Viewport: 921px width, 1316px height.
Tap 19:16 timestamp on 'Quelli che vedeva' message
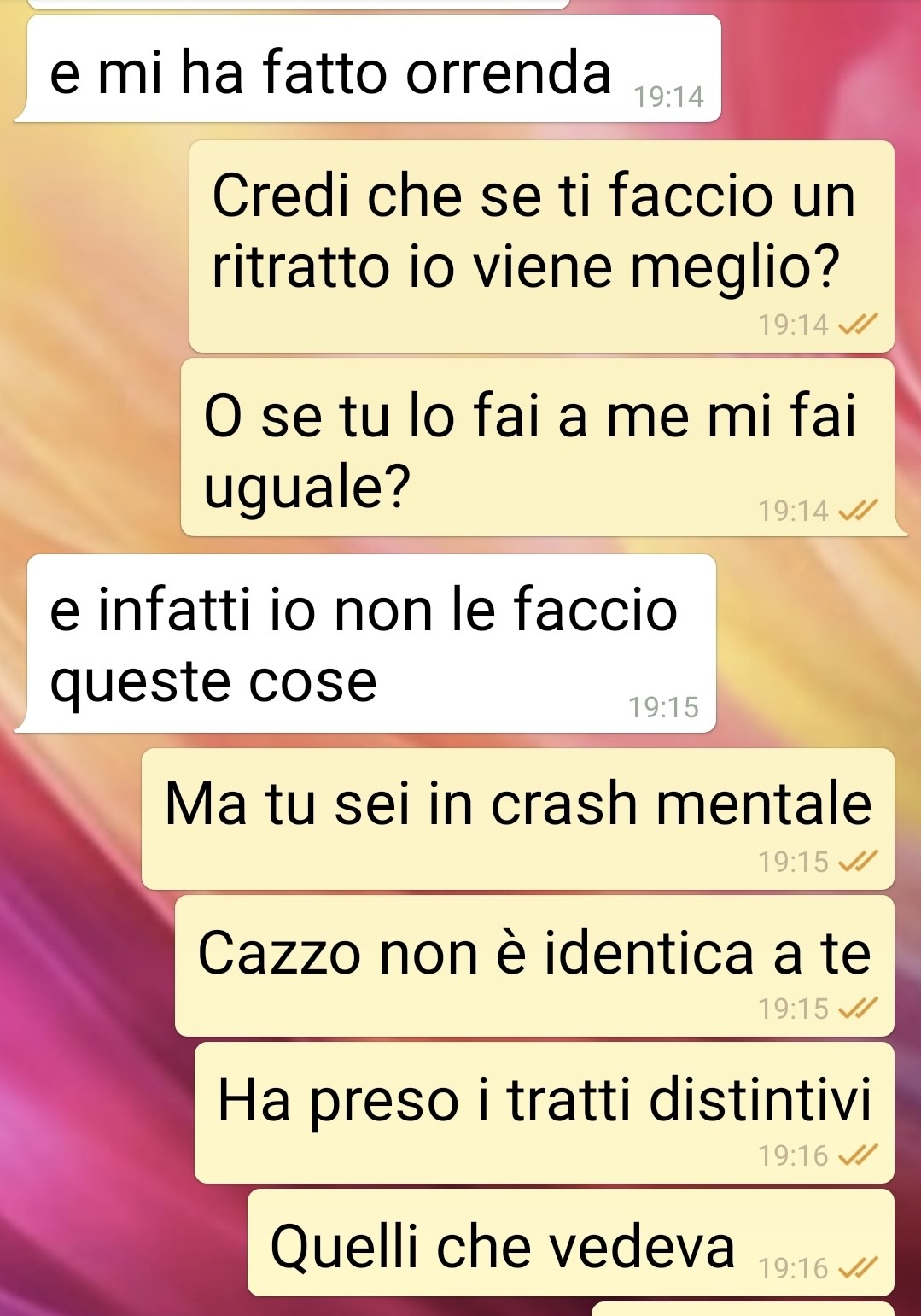793,1268
